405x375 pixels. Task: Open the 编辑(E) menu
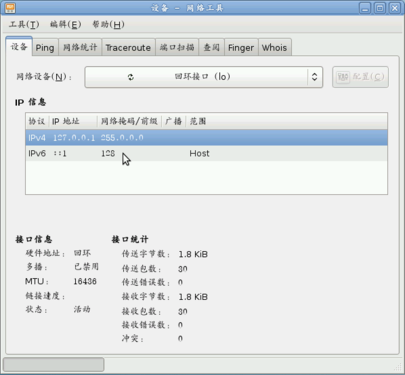click(66, 24)
